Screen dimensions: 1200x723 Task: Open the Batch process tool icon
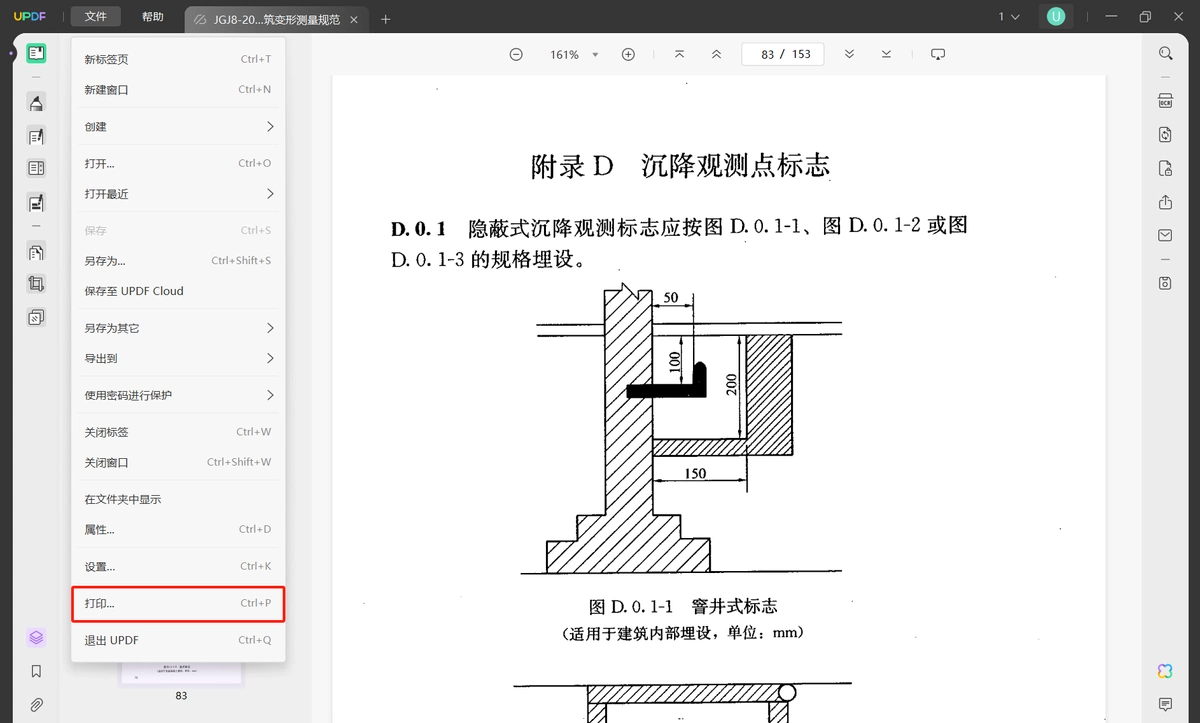[x=36, y=317]
